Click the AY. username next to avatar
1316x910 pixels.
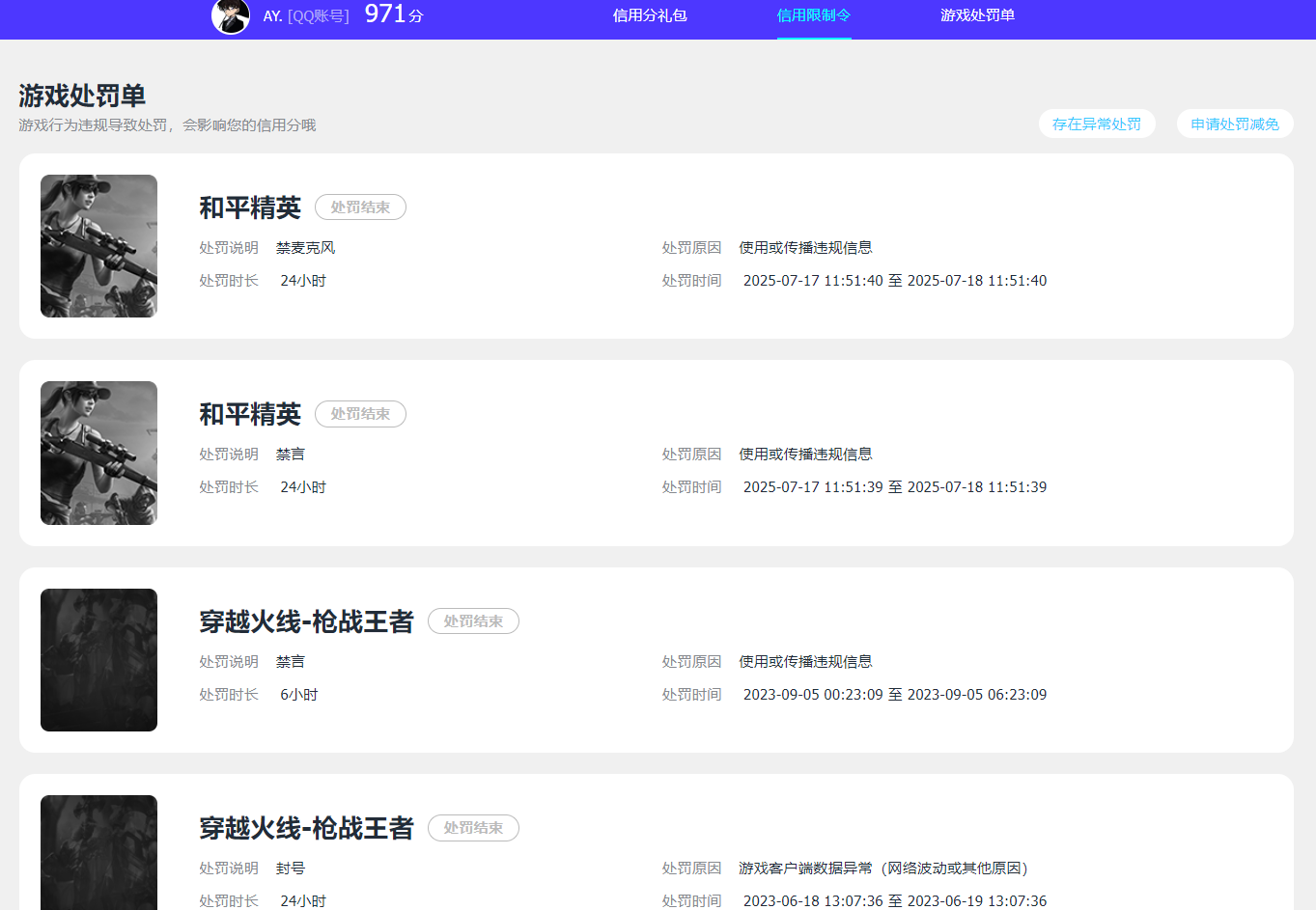point(270,15)
